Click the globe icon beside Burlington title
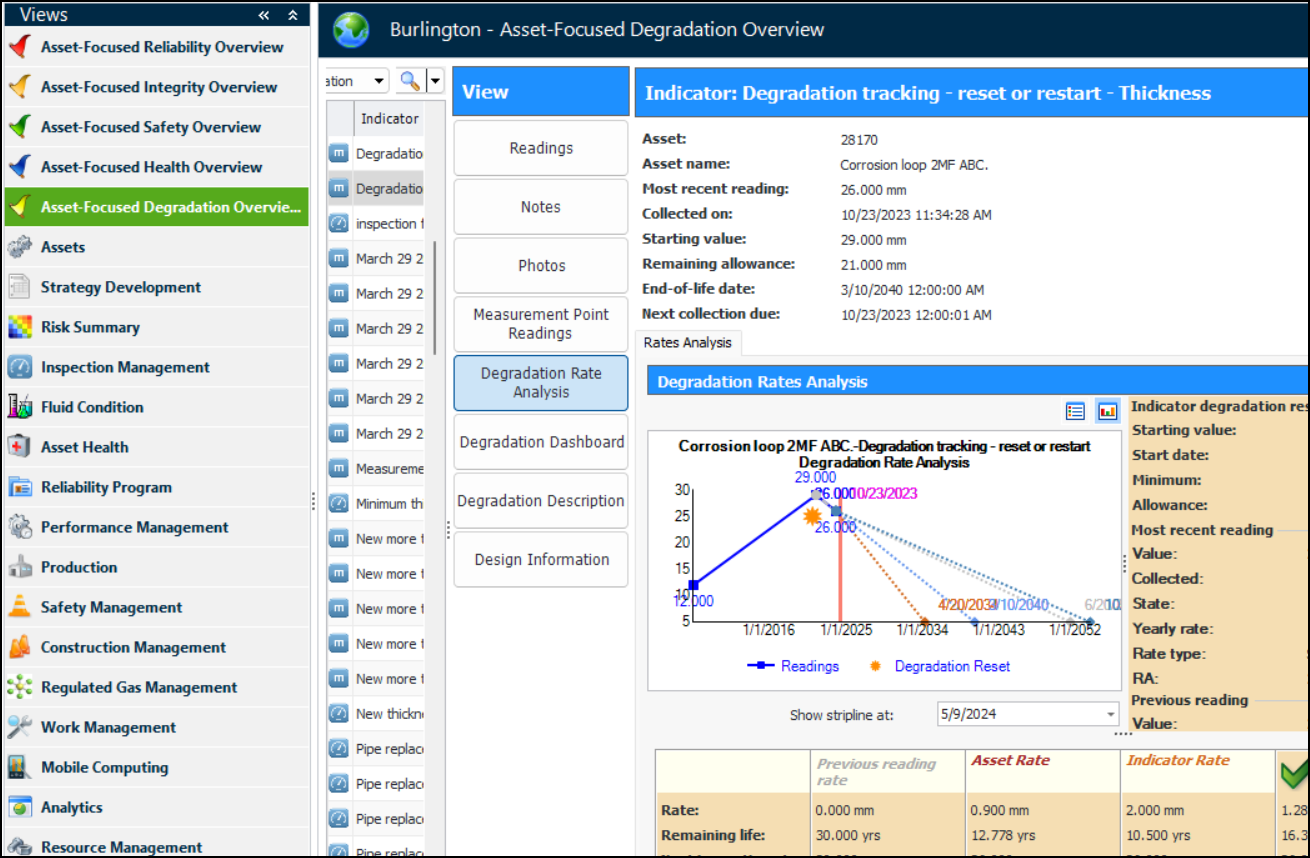This screenshot has width=1310, height=858. point(351,30)
